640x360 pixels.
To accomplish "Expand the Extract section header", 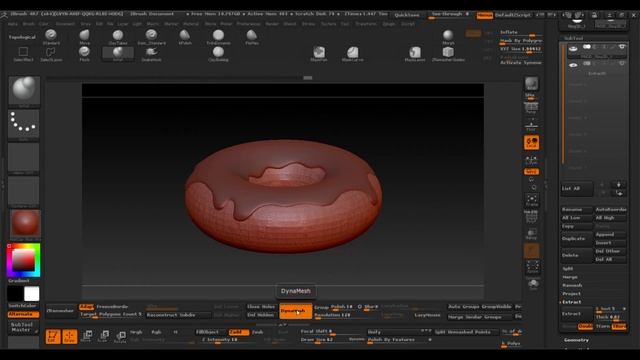I will pos(571,302).
